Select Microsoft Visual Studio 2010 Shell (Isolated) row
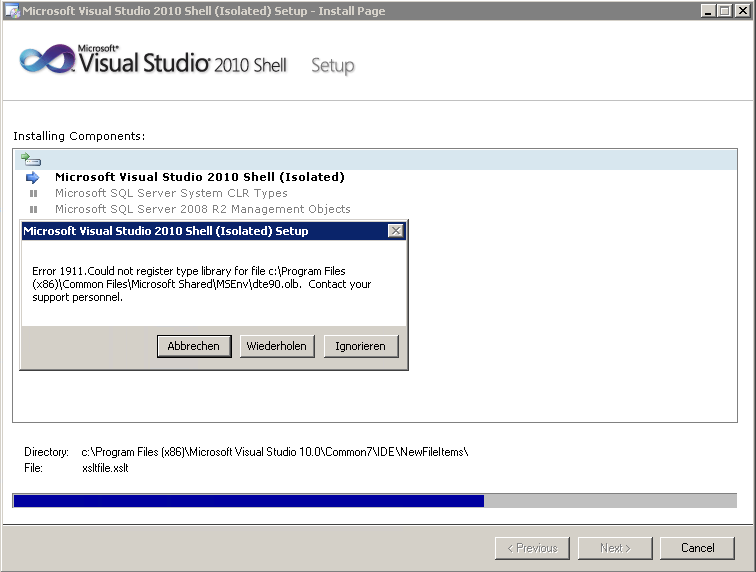 tap(200, 177)
